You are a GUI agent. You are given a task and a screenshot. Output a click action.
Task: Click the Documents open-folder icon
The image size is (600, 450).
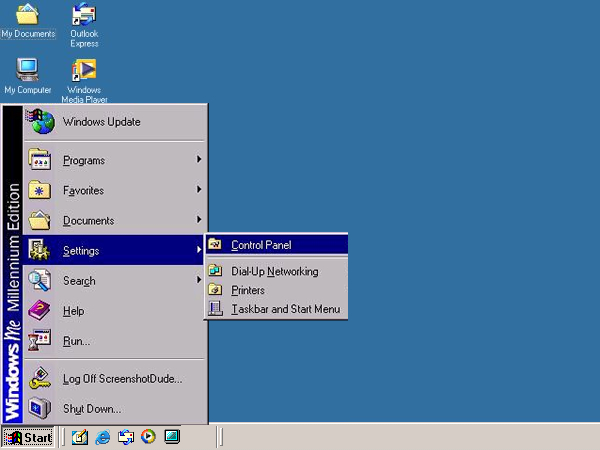tap(39, 220)
